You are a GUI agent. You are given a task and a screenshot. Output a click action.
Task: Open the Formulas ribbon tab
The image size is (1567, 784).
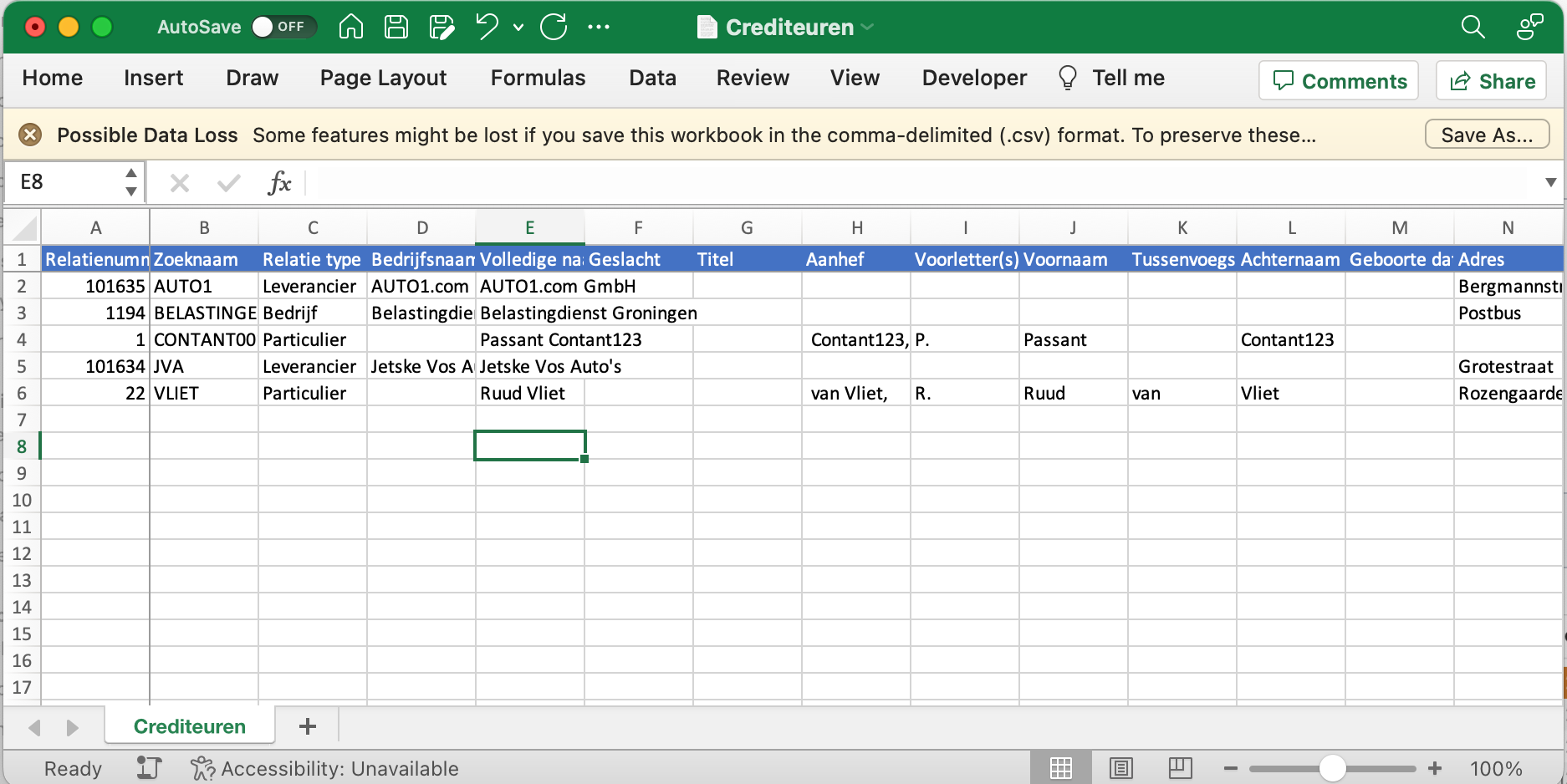[538, 78]
